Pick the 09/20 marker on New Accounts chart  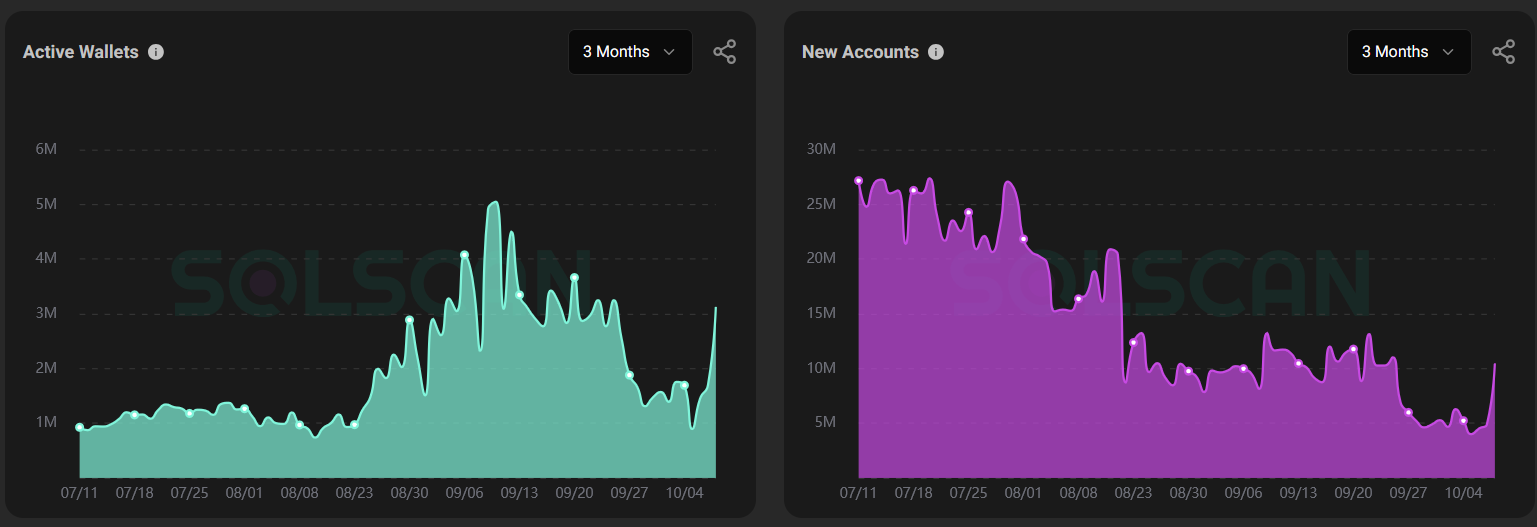[1353, 349]
